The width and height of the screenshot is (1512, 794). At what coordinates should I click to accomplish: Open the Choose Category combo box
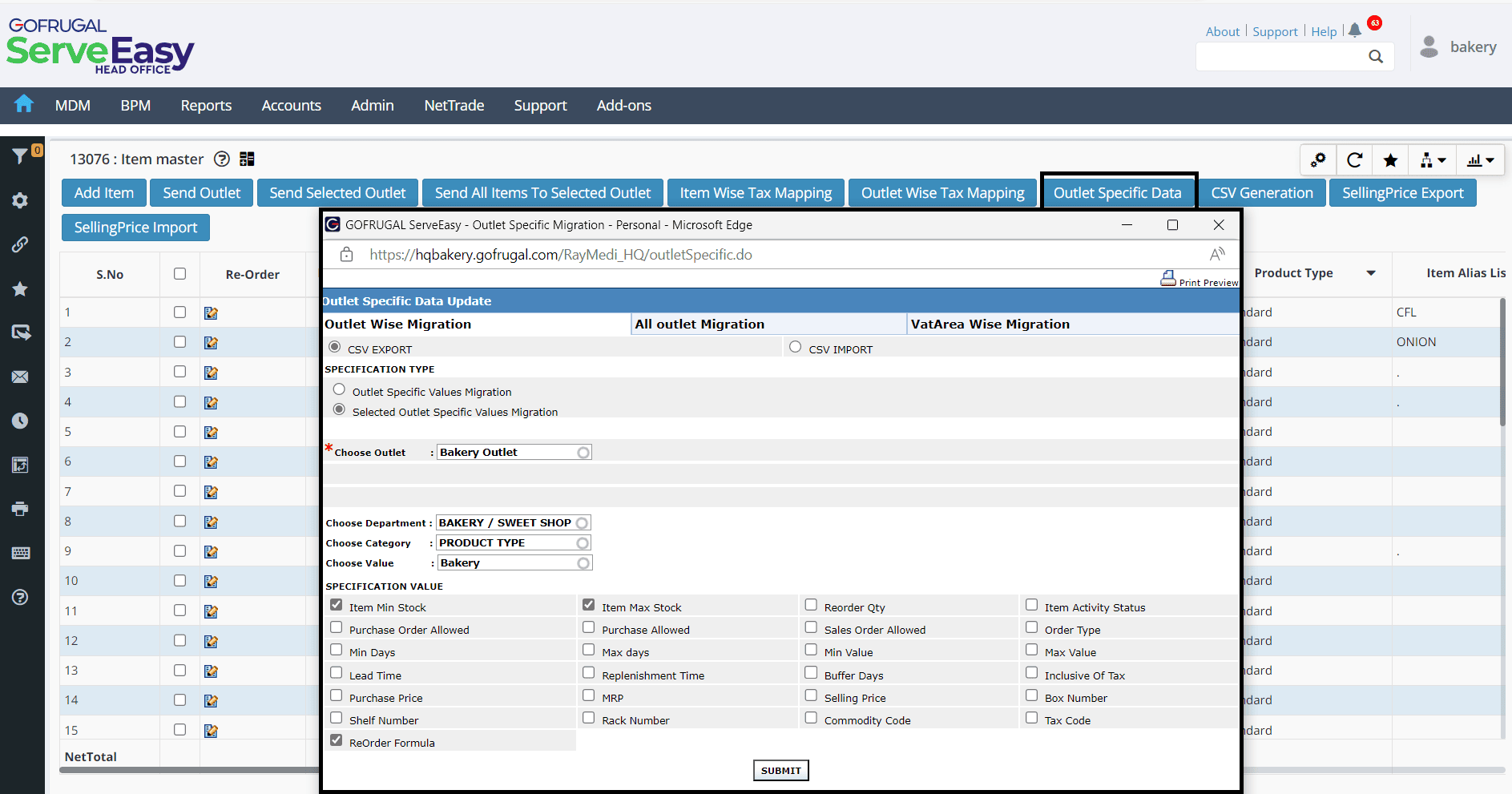[x=513, y=543]
